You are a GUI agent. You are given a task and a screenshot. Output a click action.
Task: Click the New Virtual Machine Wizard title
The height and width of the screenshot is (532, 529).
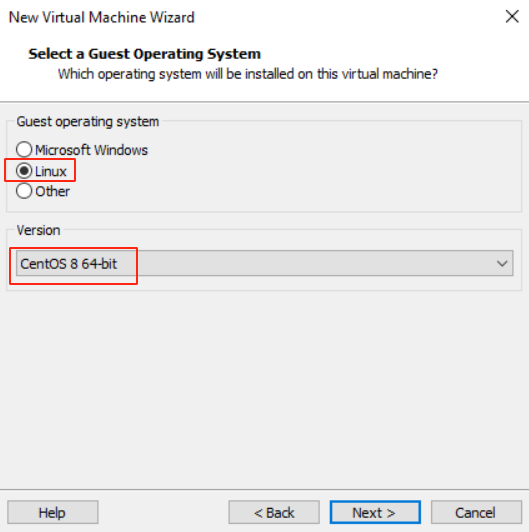(x=101, y=17)
